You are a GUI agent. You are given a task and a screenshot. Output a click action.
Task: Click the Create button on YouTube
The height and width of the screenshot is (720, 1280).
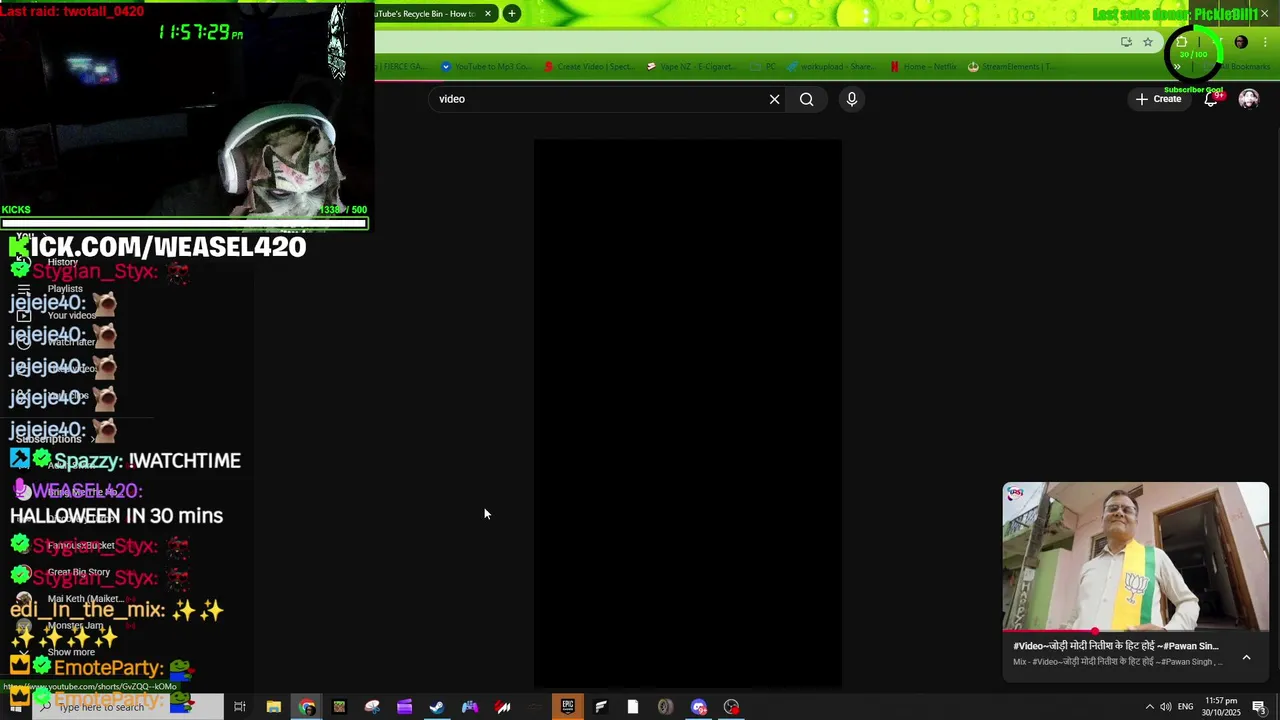pos(1158,99)
